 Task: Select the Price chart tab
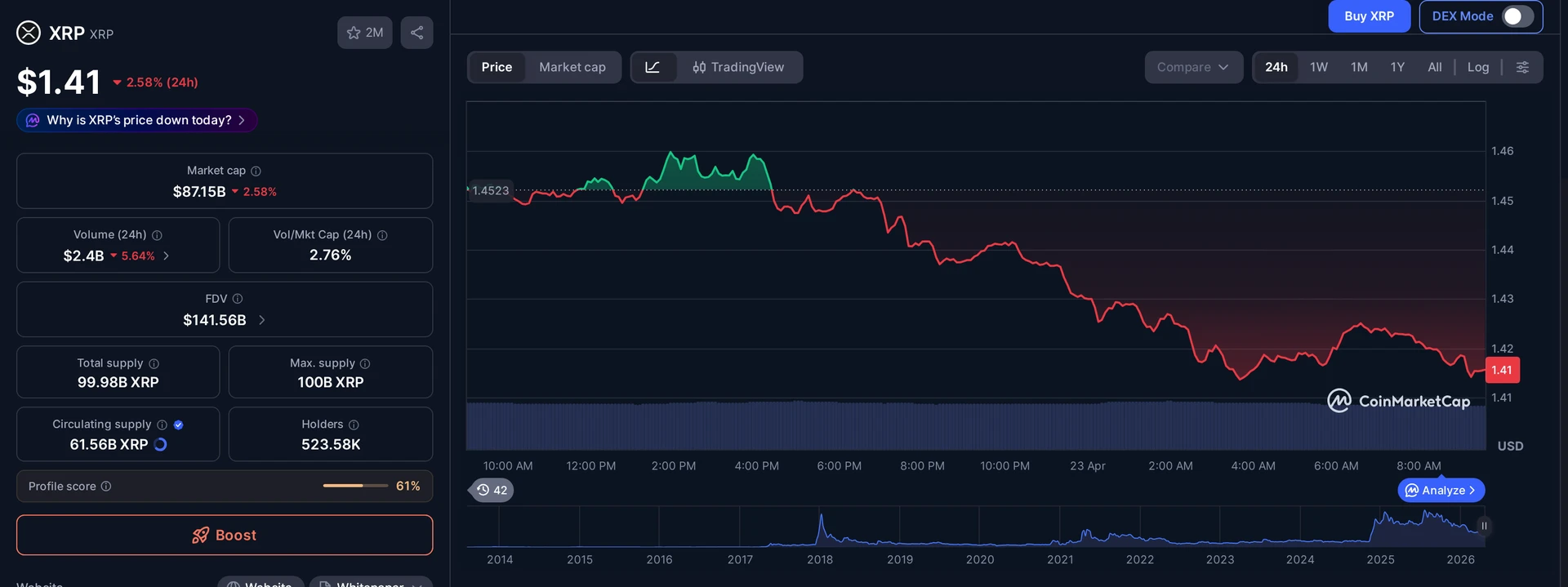click(x=497, y=67)
